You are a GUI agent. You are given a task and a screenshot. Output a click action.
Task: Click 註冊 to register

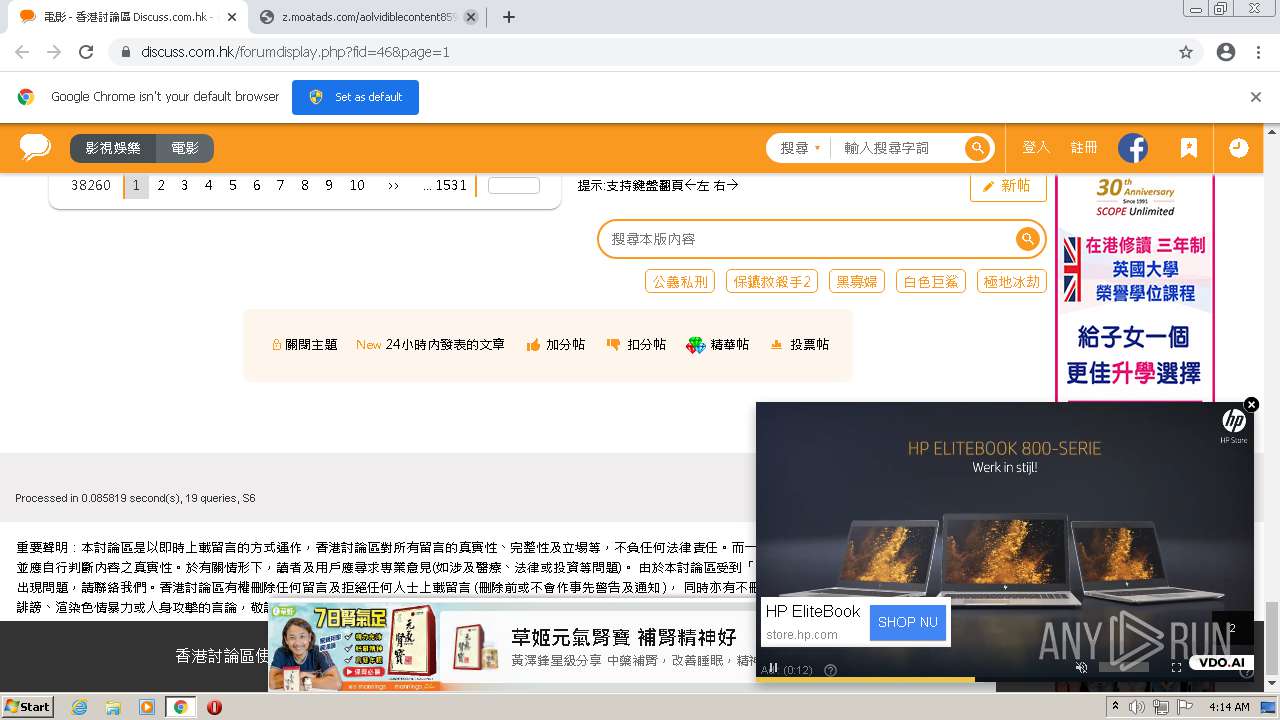(x=1084, y=147)
